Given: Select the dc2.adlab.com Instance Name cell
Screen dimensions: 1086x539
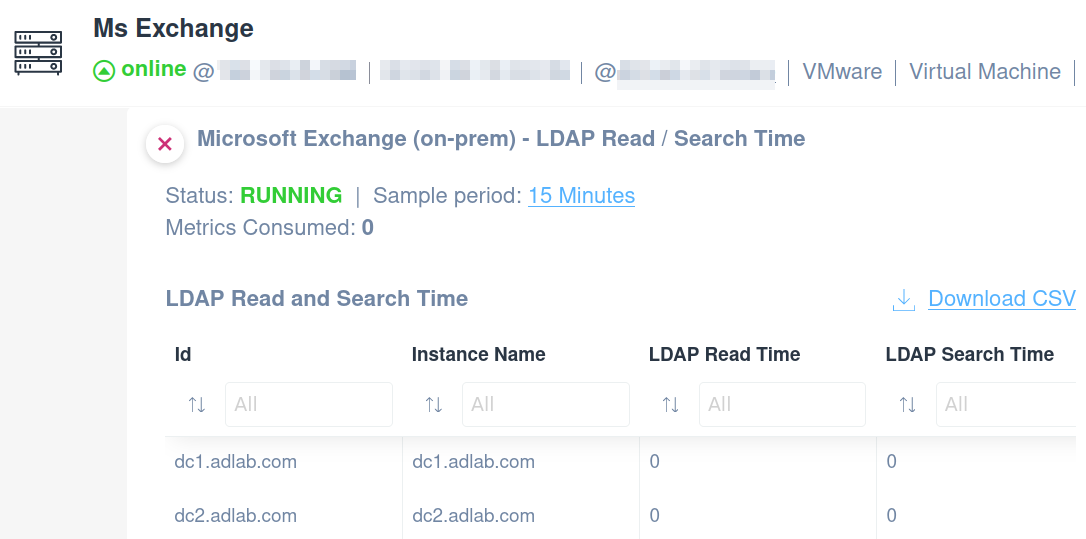Looking at the screenshot, I should coord(473,516).
